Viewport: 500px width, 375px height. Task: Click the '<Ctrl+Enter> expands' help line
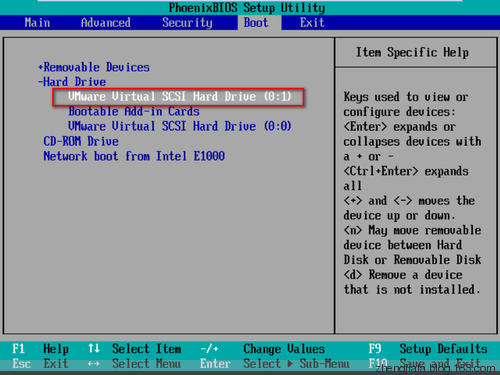pyautogui.click(x=406, y=171)
